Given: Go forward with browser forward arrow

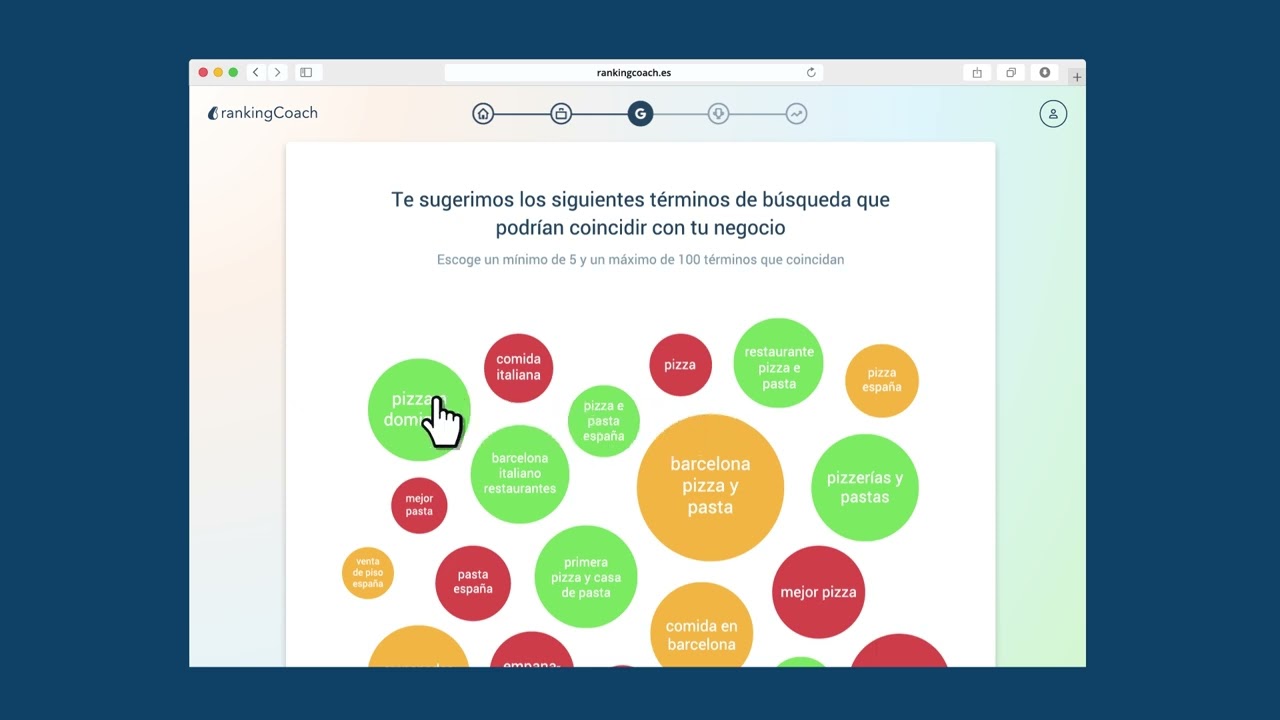Looking at the screenshot, I should point(277,72).
